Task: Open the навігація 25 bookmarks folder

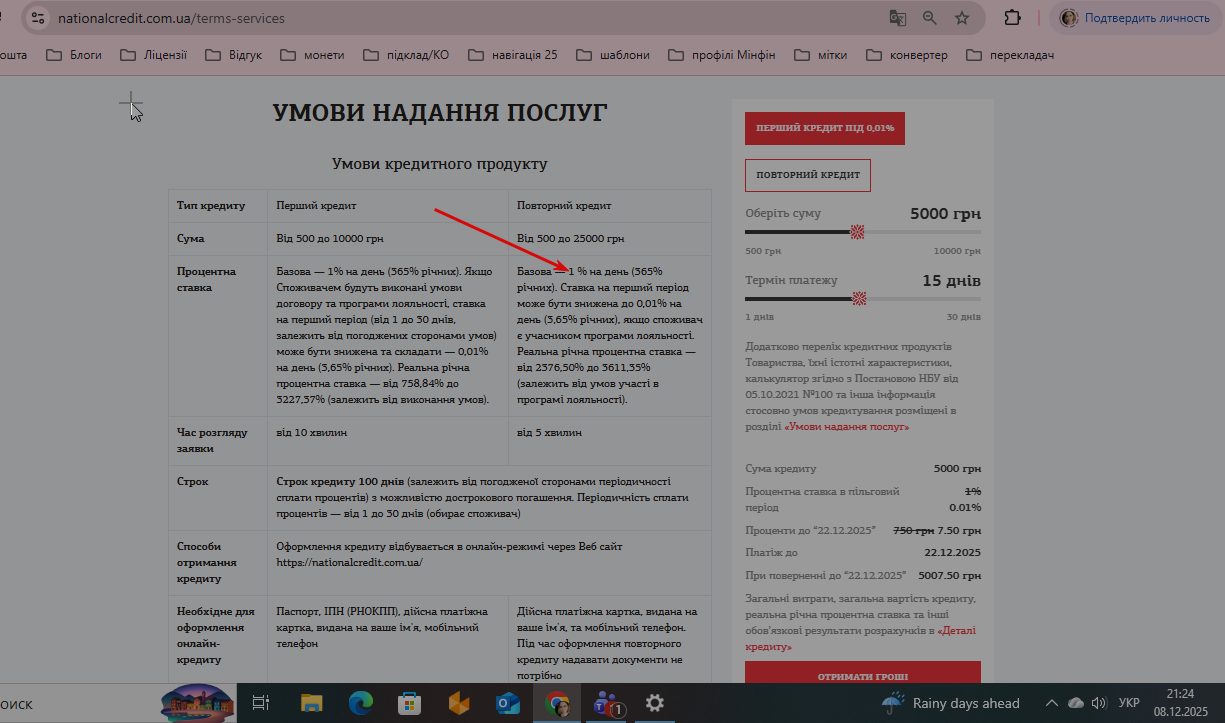Action: 512,55
